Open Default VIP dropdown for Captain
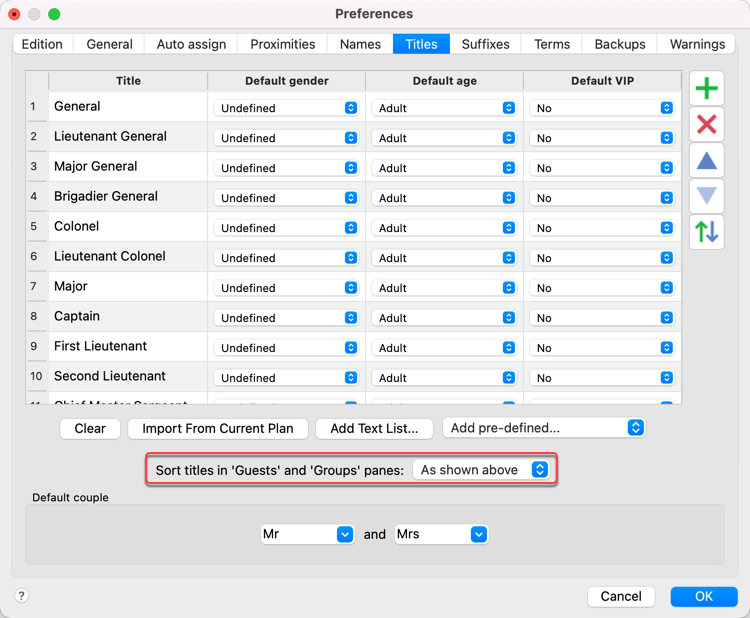Image resolution: width=750 pixels, height=618 pixels. [602, 318]
